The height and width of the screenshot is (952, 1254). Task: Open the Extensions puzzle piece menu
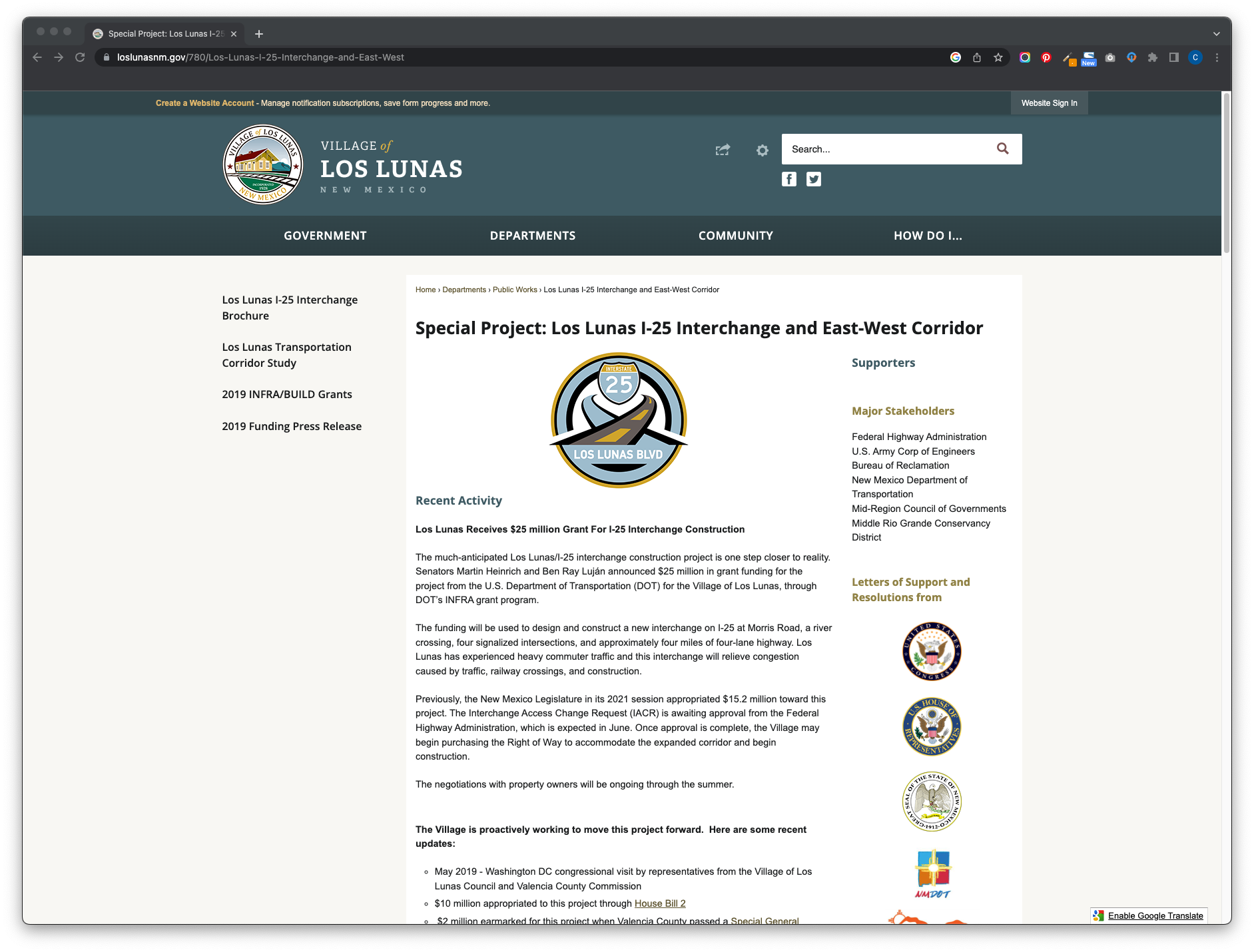pos(1153,57)
